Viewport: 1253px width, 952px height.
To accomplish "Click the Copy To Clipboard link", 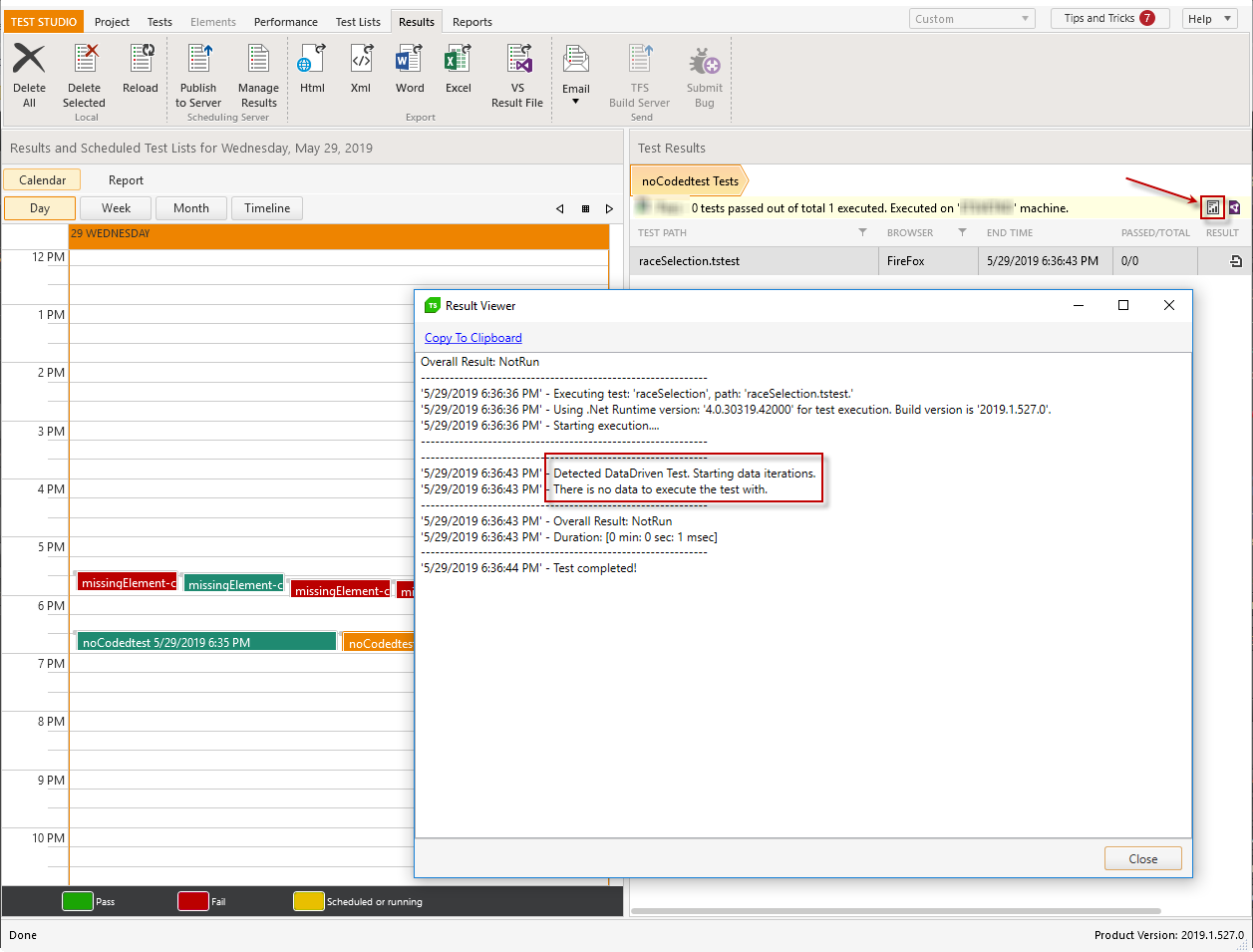I will (472, 338).
